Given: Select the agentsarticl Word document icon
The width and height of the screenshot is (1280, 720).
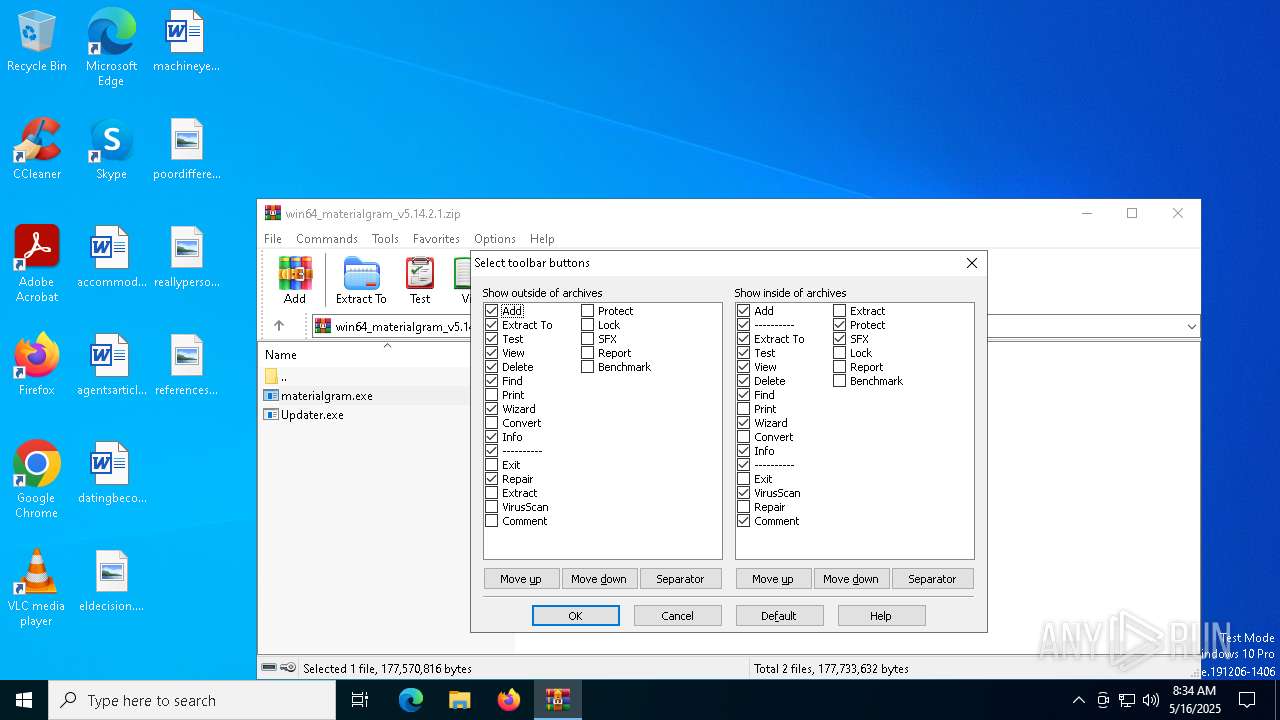Looking at the screenshot, I should [111, 365].
